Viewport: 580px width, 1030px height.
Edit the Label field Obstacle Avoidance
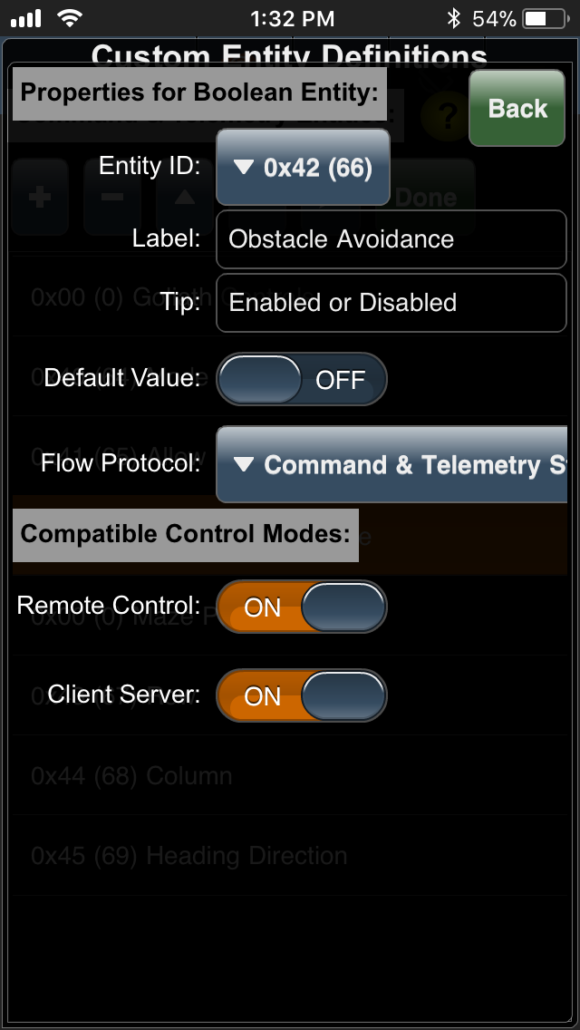391,239
